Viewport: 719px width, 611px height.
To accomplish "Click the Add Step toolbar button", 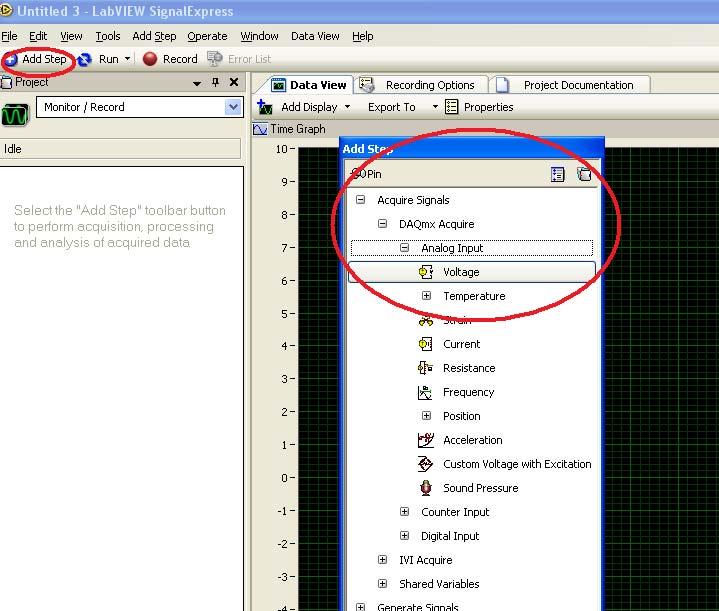I will click(x=36, y=59).
